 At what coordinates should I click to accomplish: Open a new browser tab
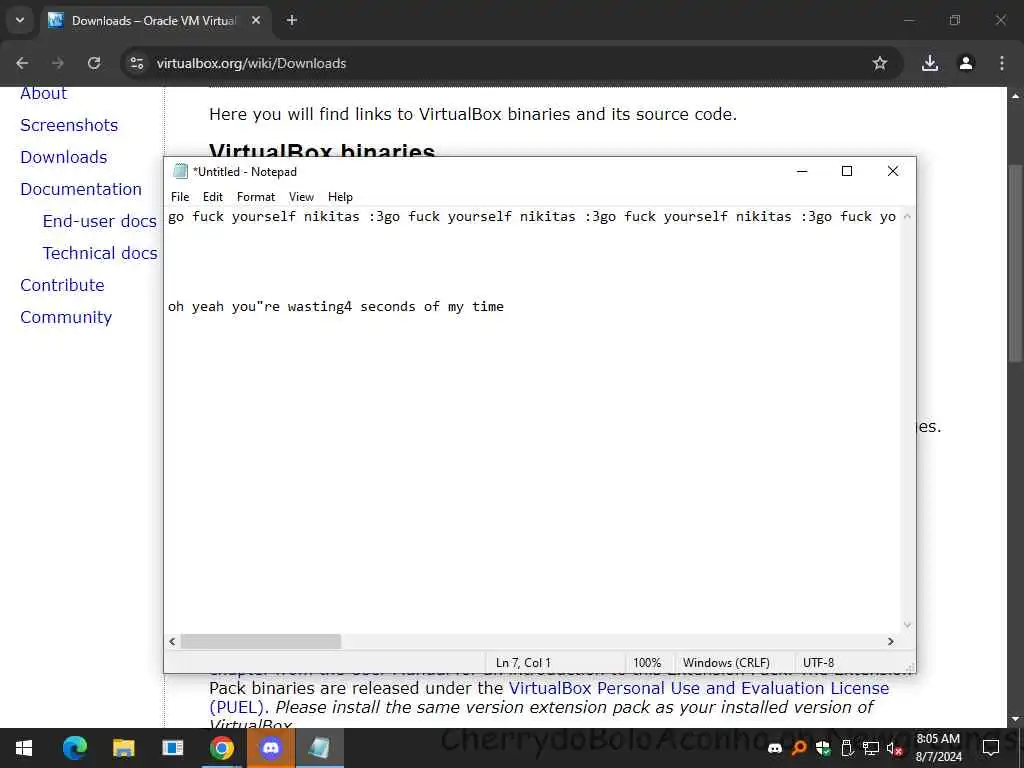point(292,20)
